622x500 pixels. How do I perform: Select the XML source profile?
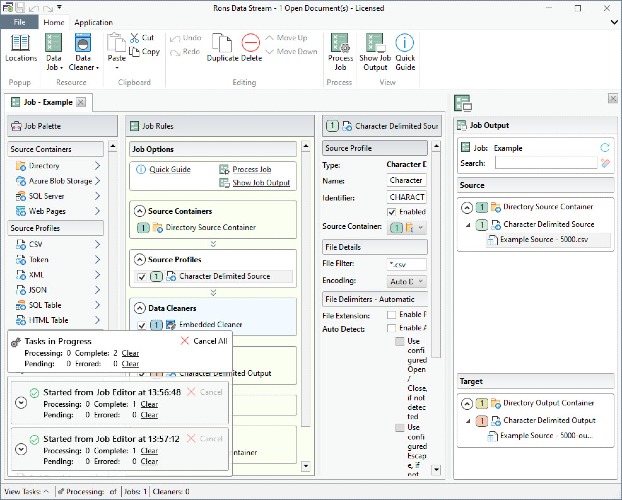58,275
